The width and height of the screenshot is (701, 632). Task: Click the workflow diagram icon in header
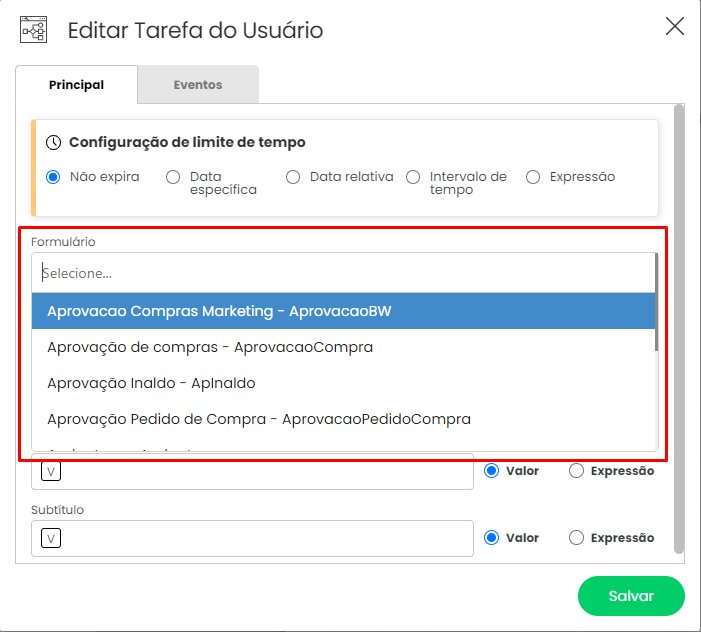(34, 30)
